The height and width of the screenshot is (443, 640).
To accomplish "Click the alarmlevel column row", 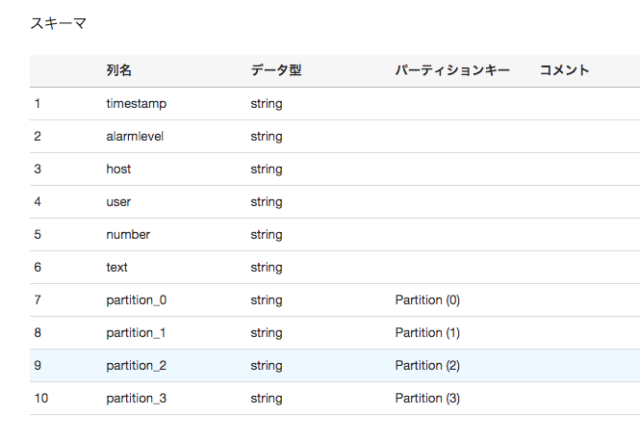I will (335, 136).
